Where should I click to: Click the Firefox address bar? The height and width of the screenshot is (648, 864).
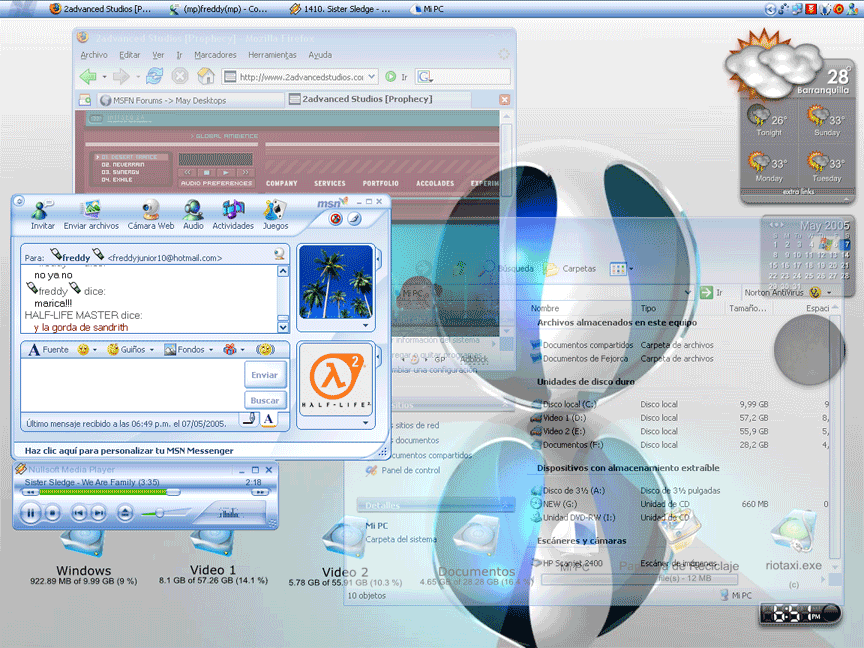tap(301, 77)
